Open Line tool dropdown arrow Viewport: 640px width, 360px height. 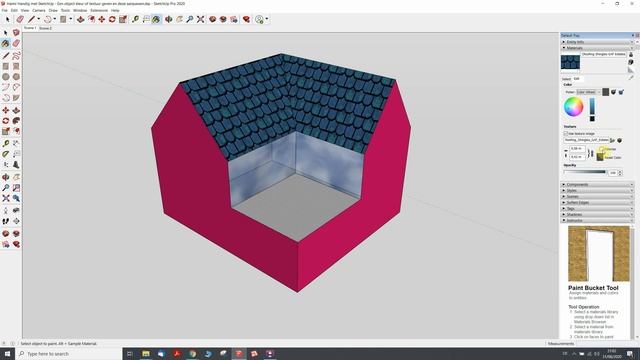(38, 19)
